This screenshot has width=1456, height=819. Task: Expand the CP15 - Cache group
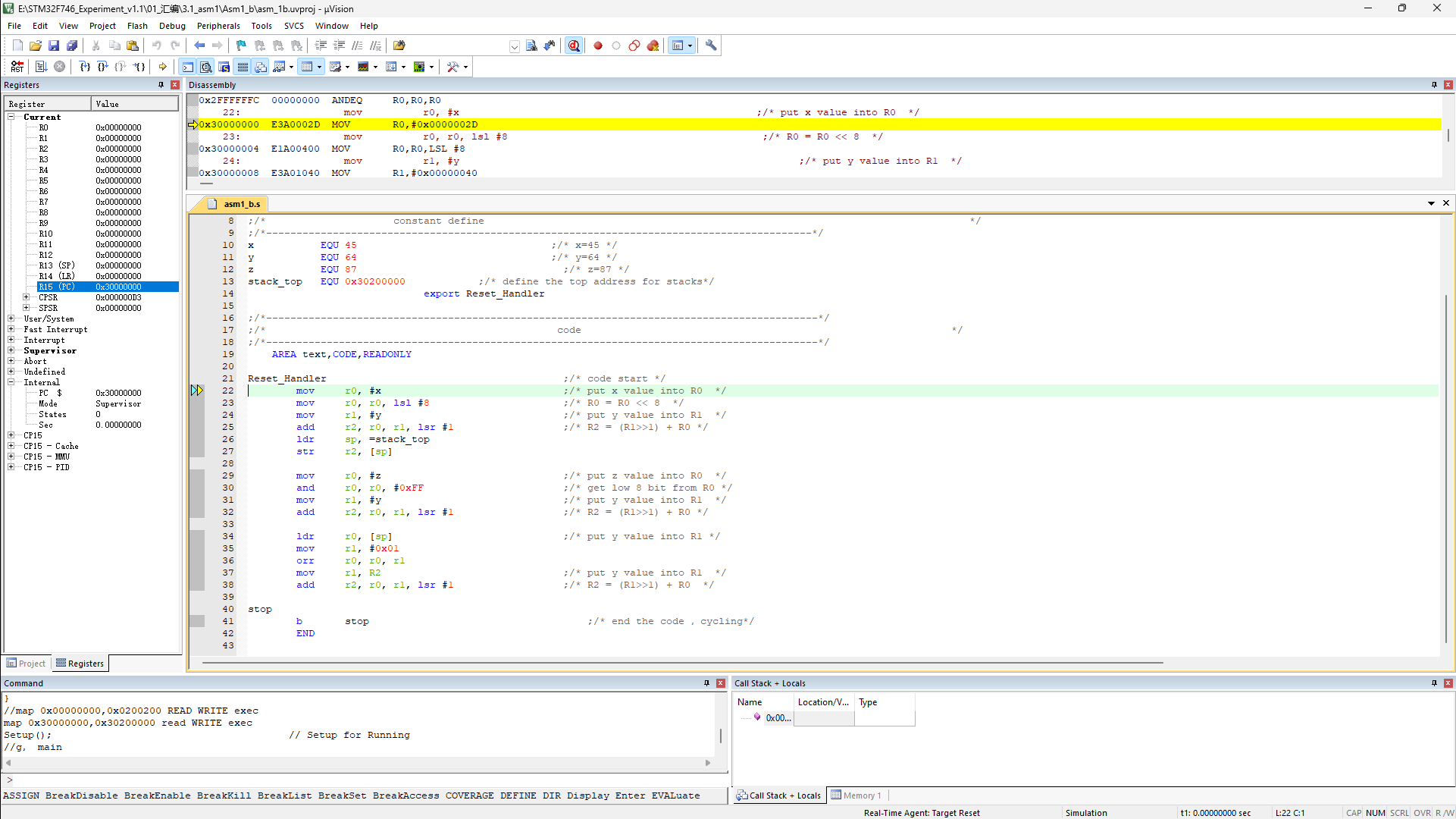point(11,446)
